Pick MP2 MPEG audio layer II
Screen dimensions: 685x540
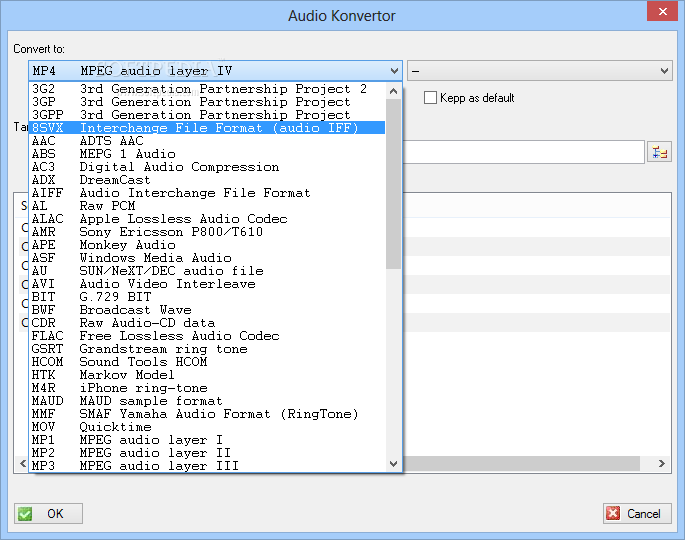pos(207,453)
